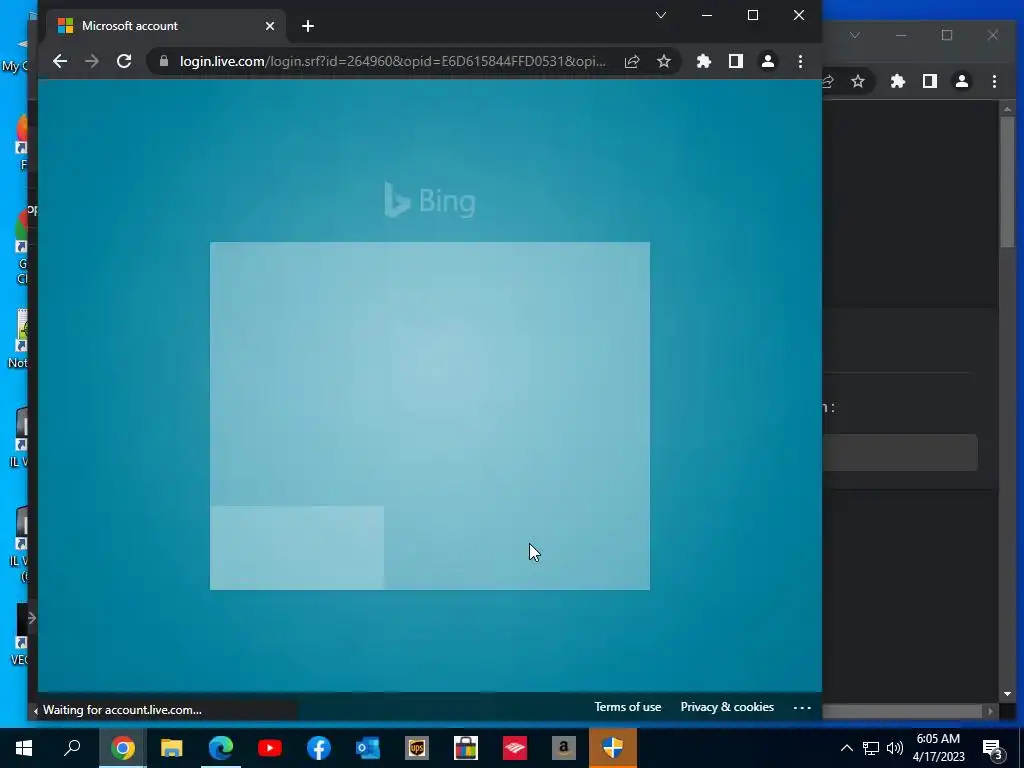View site info via the lock icon
The width and height of the screenshot is (1024, 768).
(x=164, y=61)
